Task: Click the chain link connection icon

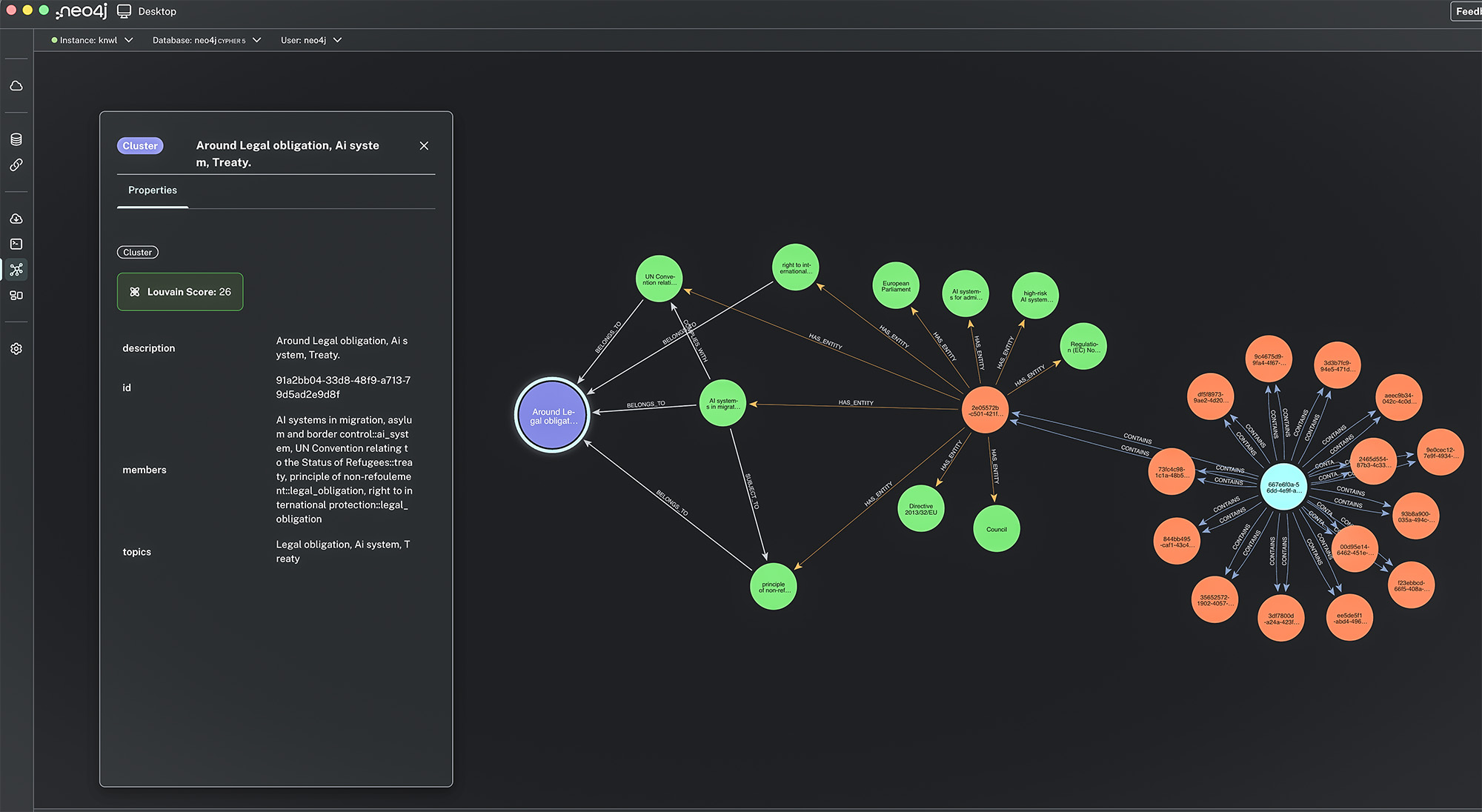Action: (16, 165)
